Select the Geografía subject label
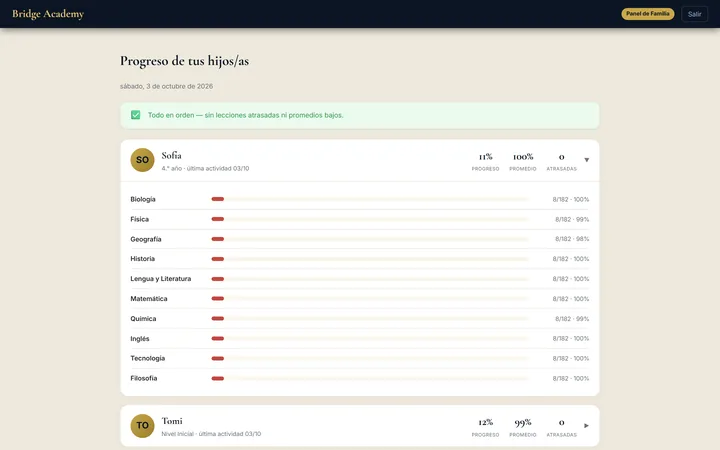This screenshot has height=450, width=720. coord(146,239)
